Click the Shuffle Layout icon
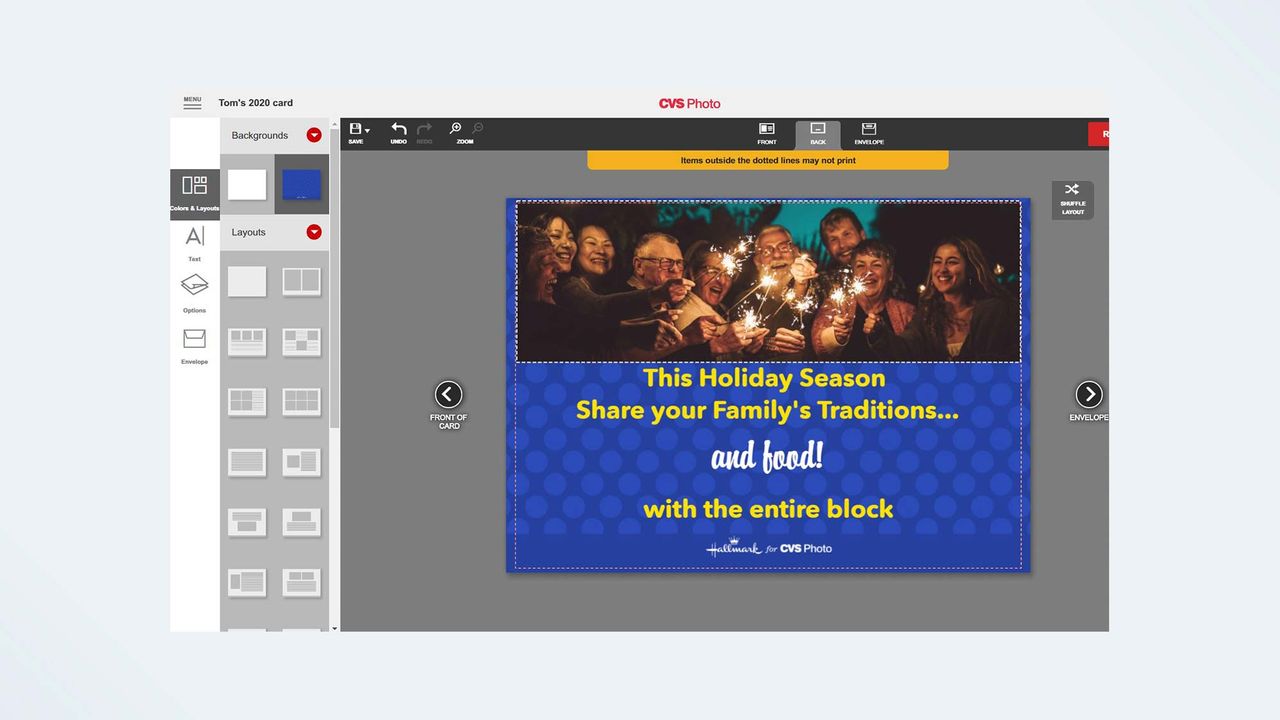Image resolution: width=1280 pixels, height=720 pixels. coord(1072,189)
